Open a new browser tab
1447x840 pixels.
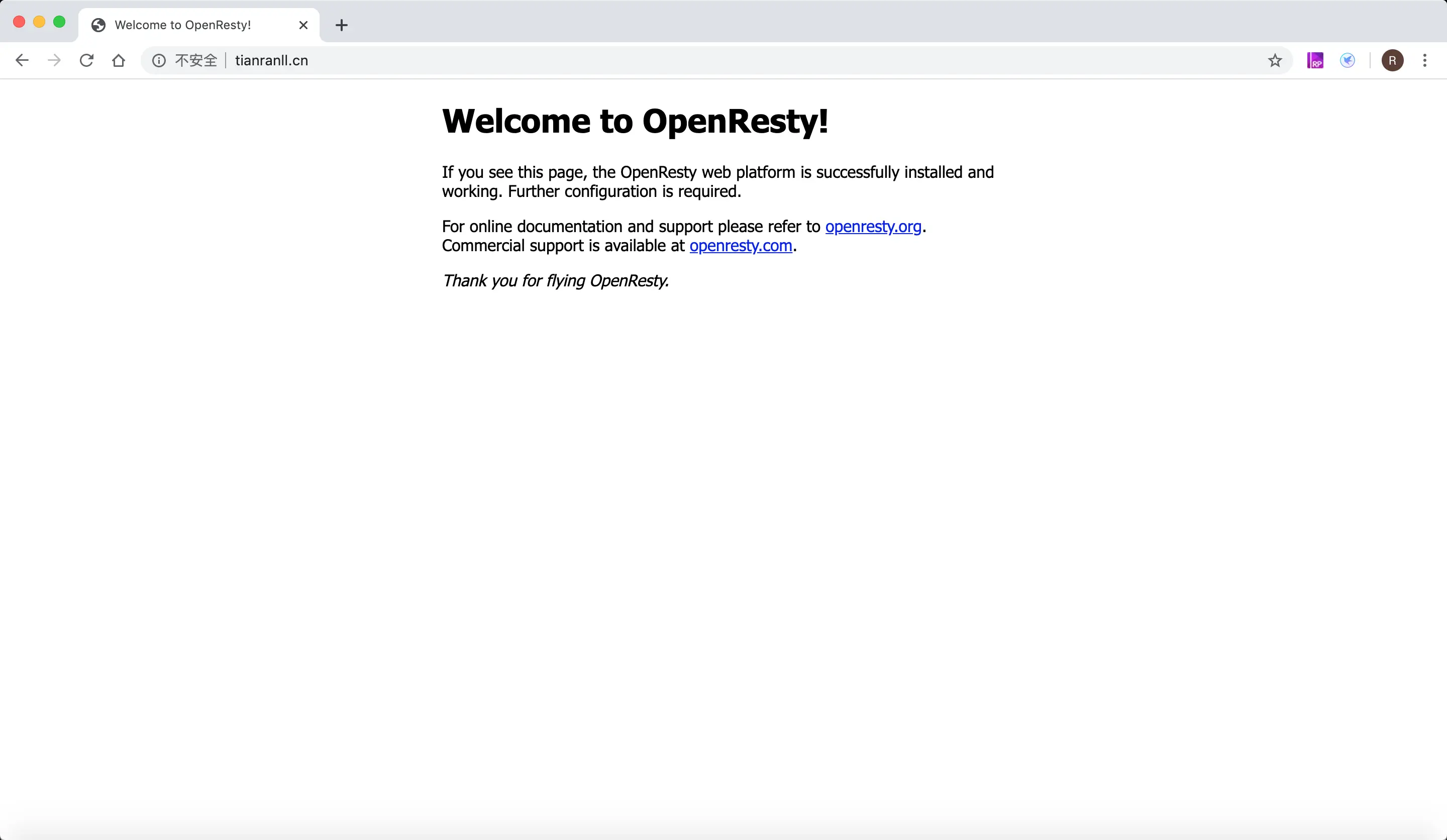[x=342, y=25]
